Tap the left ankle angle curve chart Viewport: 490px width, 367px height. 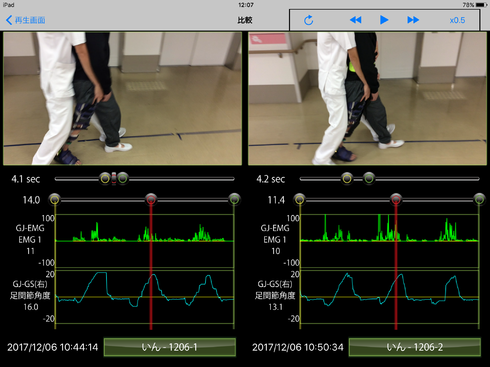[144, 297]
